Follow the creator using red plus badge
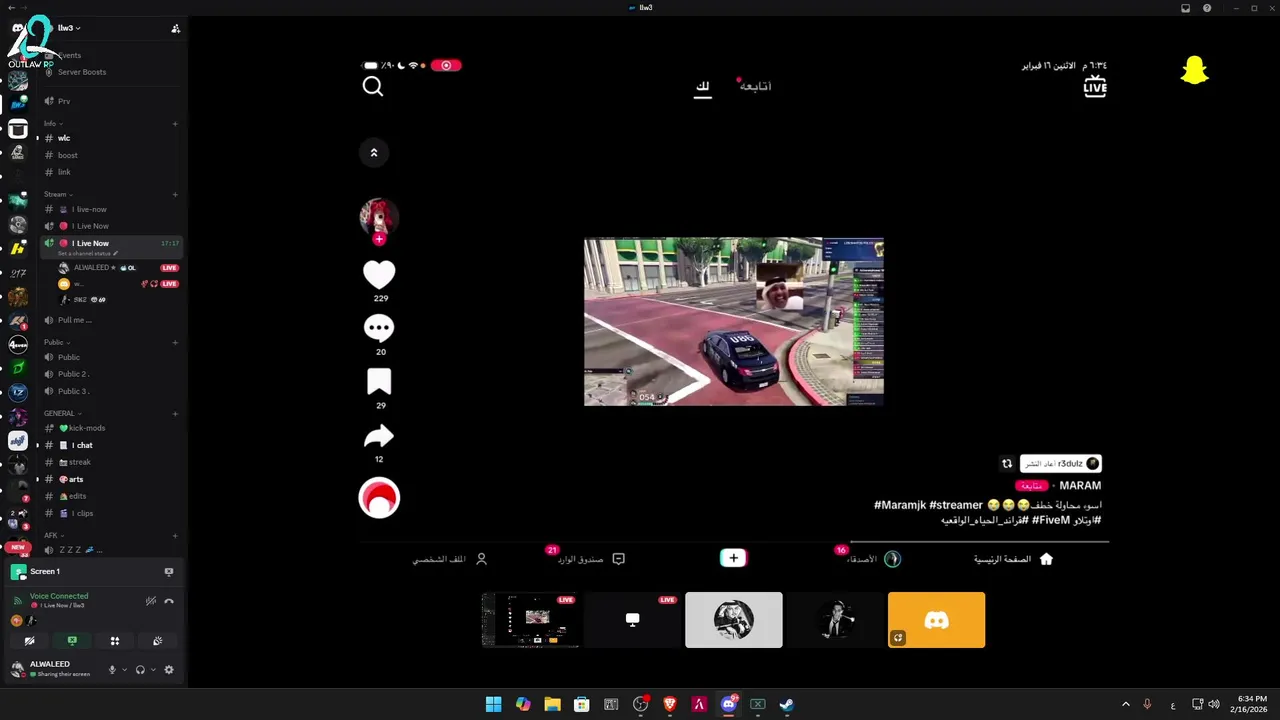This screenshot has height=720, width=1280. (x=379, y=239)
